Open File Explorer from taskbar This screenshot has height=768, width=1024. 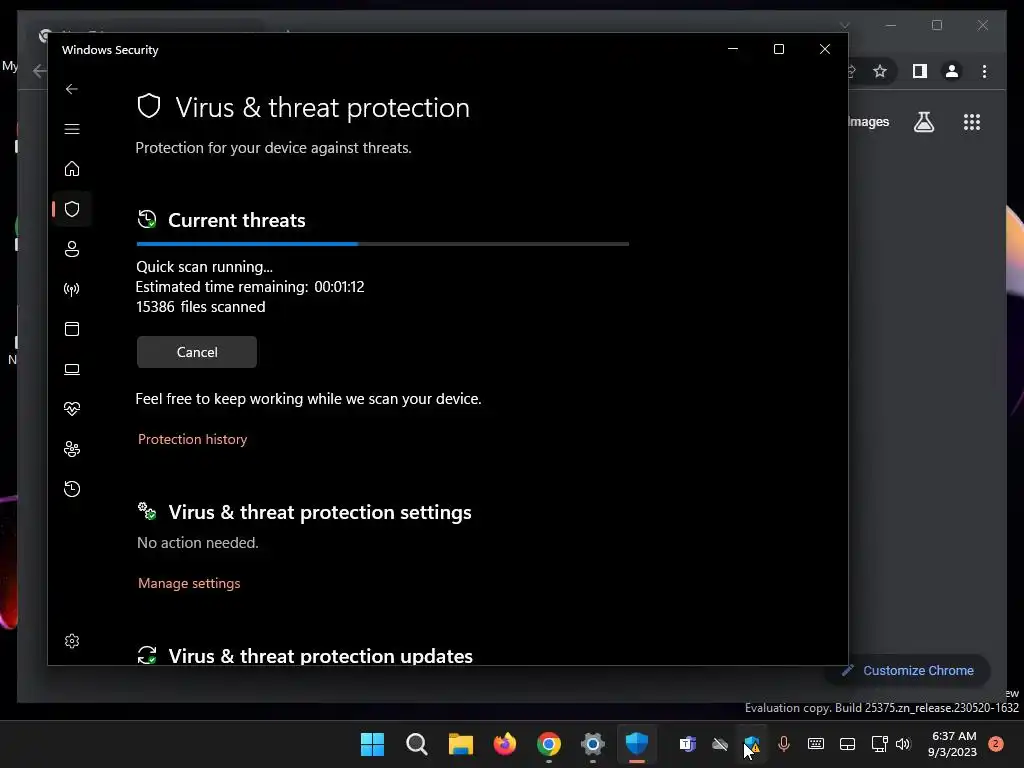[x=460, y=744]
